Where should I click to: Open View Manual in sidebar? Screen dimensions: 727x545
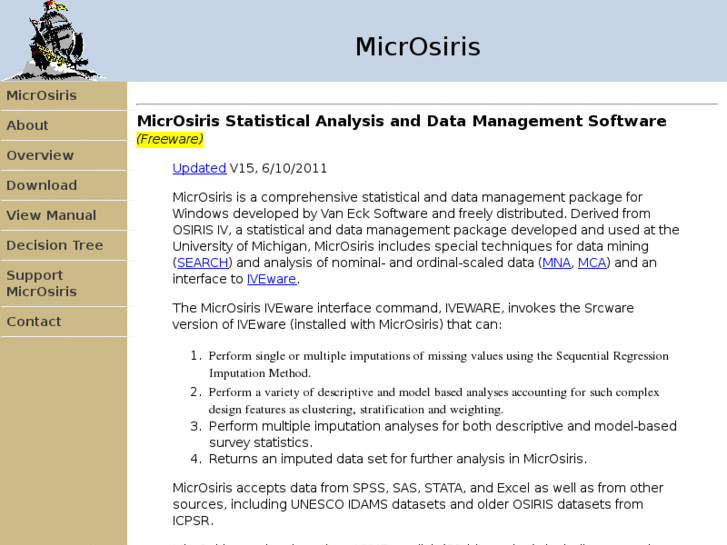click(x=51, y=215)
